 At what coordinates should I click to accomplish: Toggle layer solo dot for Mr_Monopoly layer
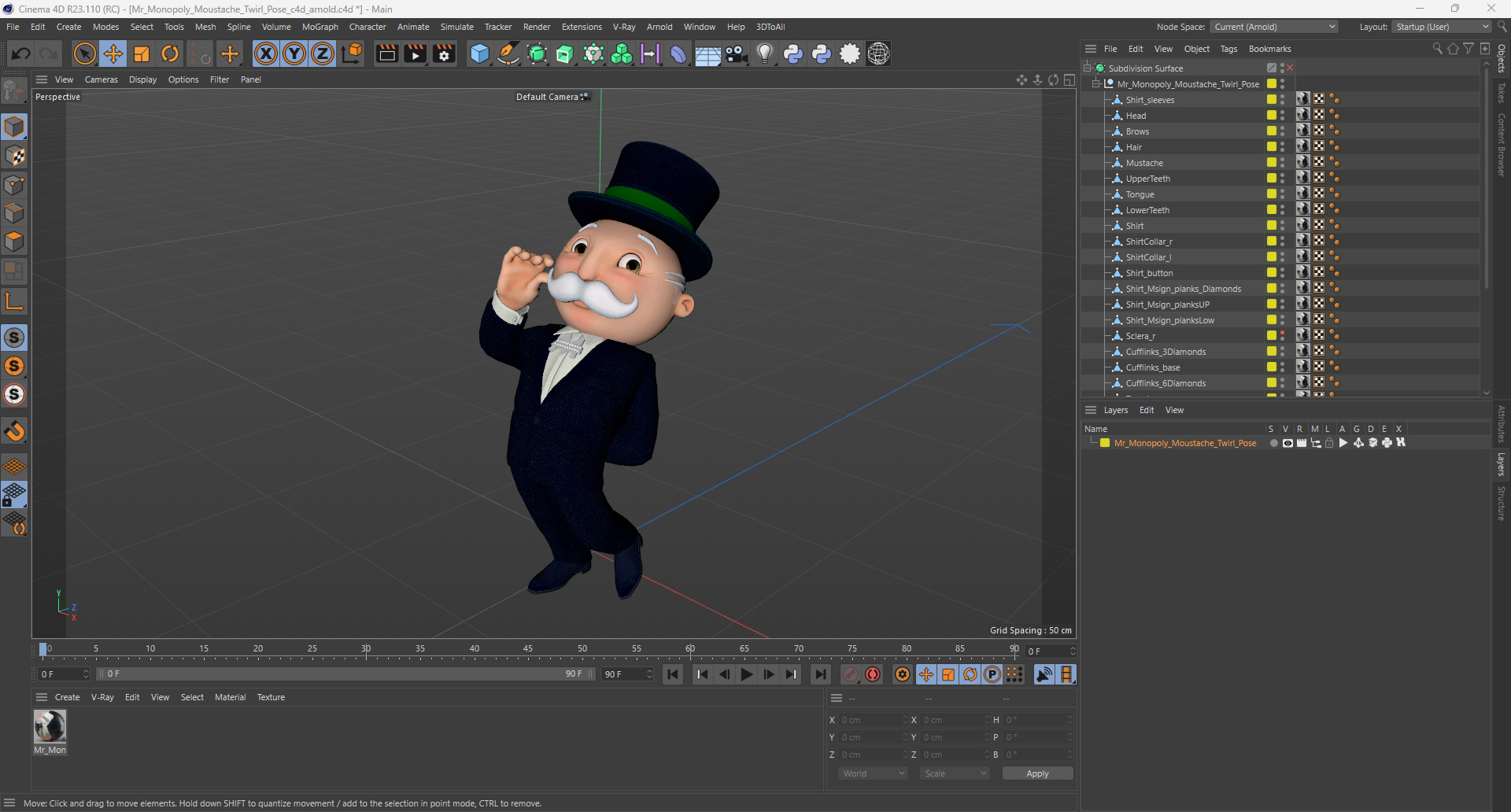(x=1273, y=443)
